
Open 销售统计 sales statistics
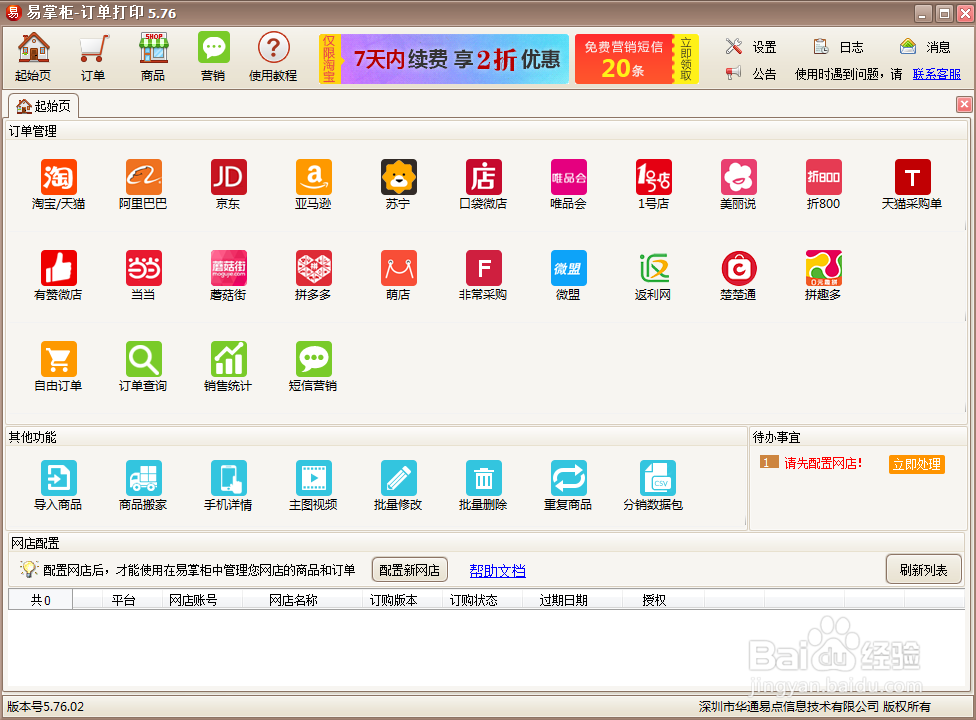228,366
